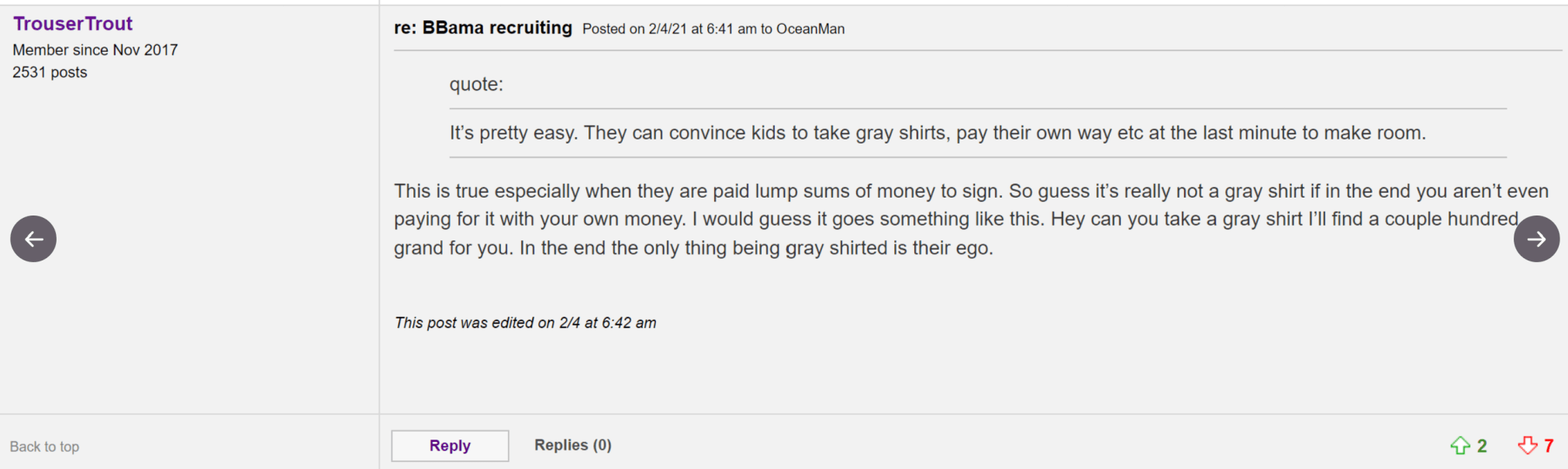Open the 're: BBama recruiting' post title
1568x469 pixels.
pos(482,28)
